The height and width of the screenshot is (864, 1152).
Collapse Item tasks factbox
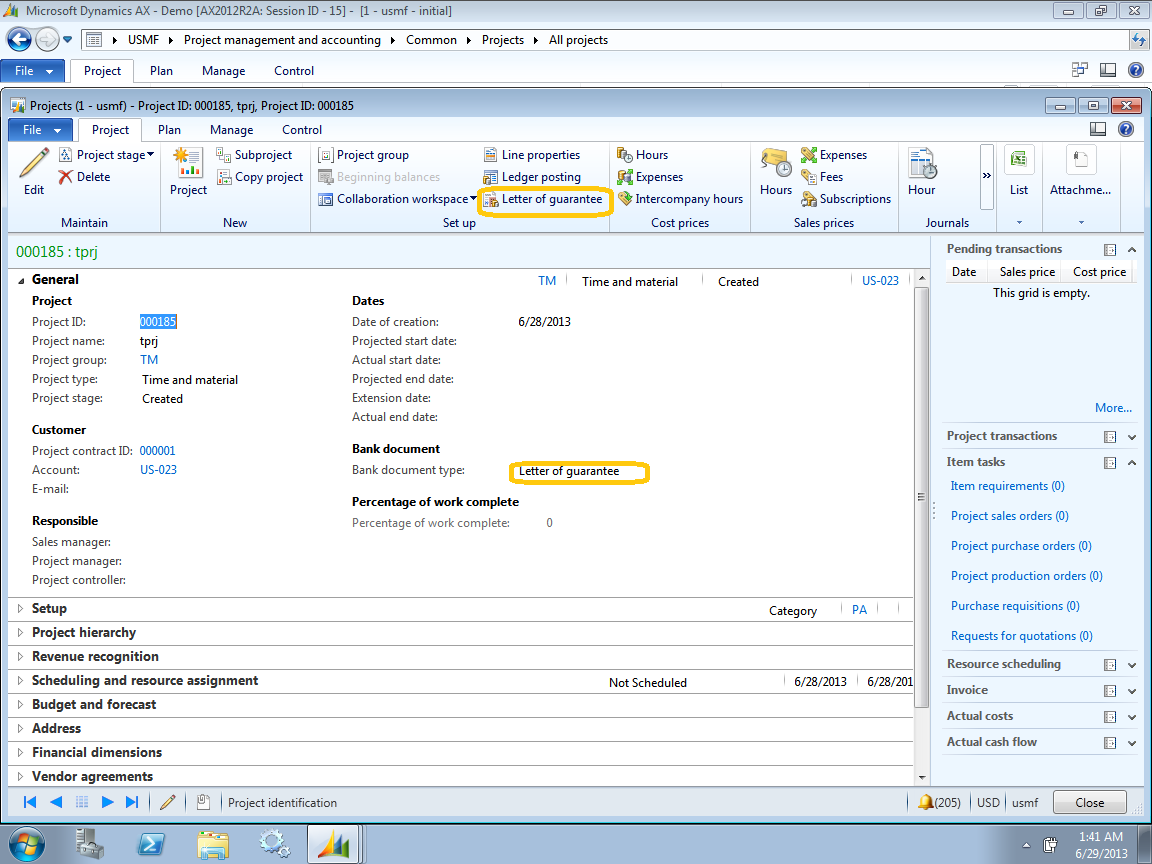tap(1132, 463)
